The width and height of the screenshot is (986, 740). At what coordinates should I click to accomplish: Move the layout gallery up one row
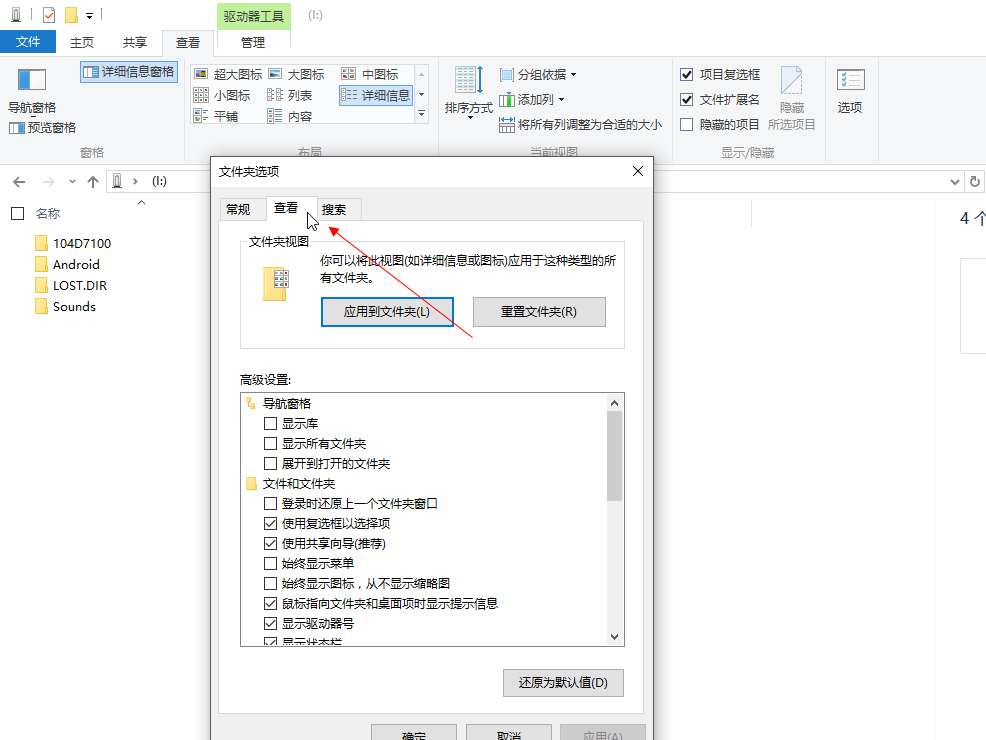point(421,74)
